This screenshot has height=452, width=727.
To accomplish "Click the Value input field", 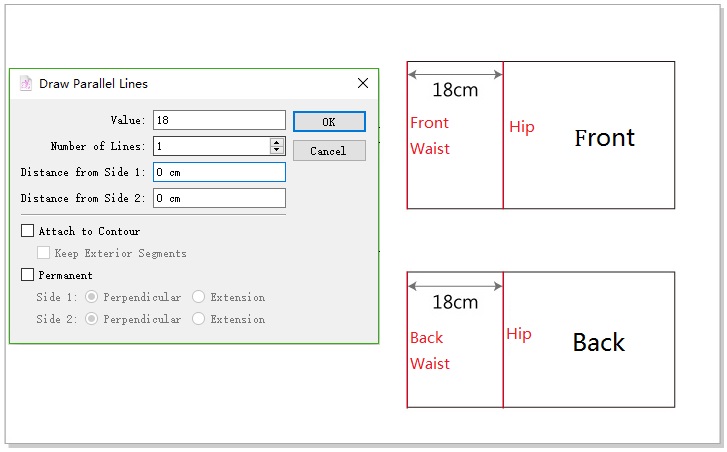I will coord(219,120).
